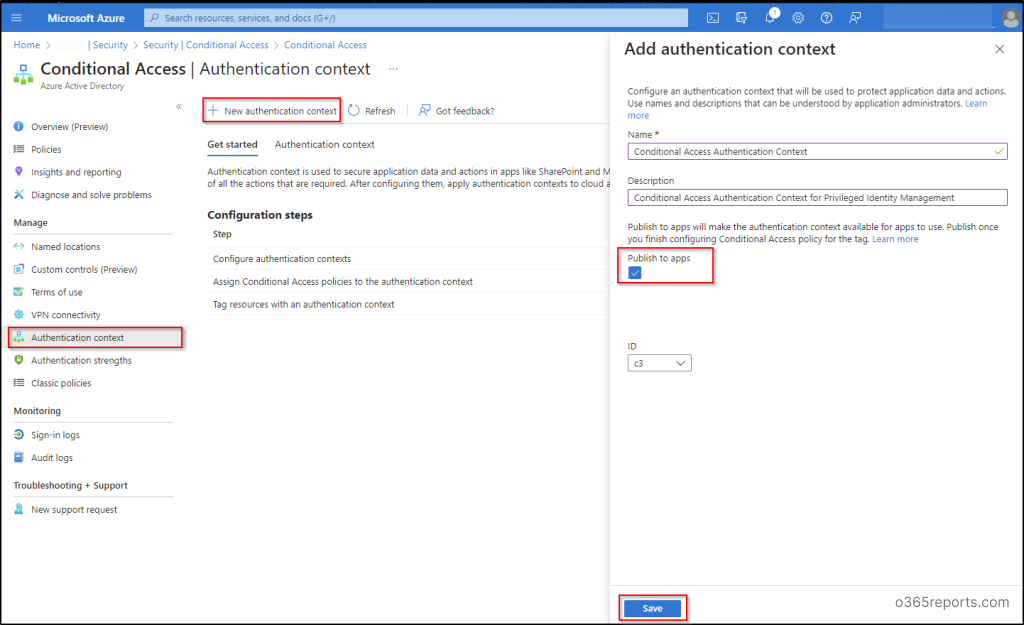1024x625 pixels.
Task: Click the last Conditional Access breadcrumb
Action: coord(325,45)
